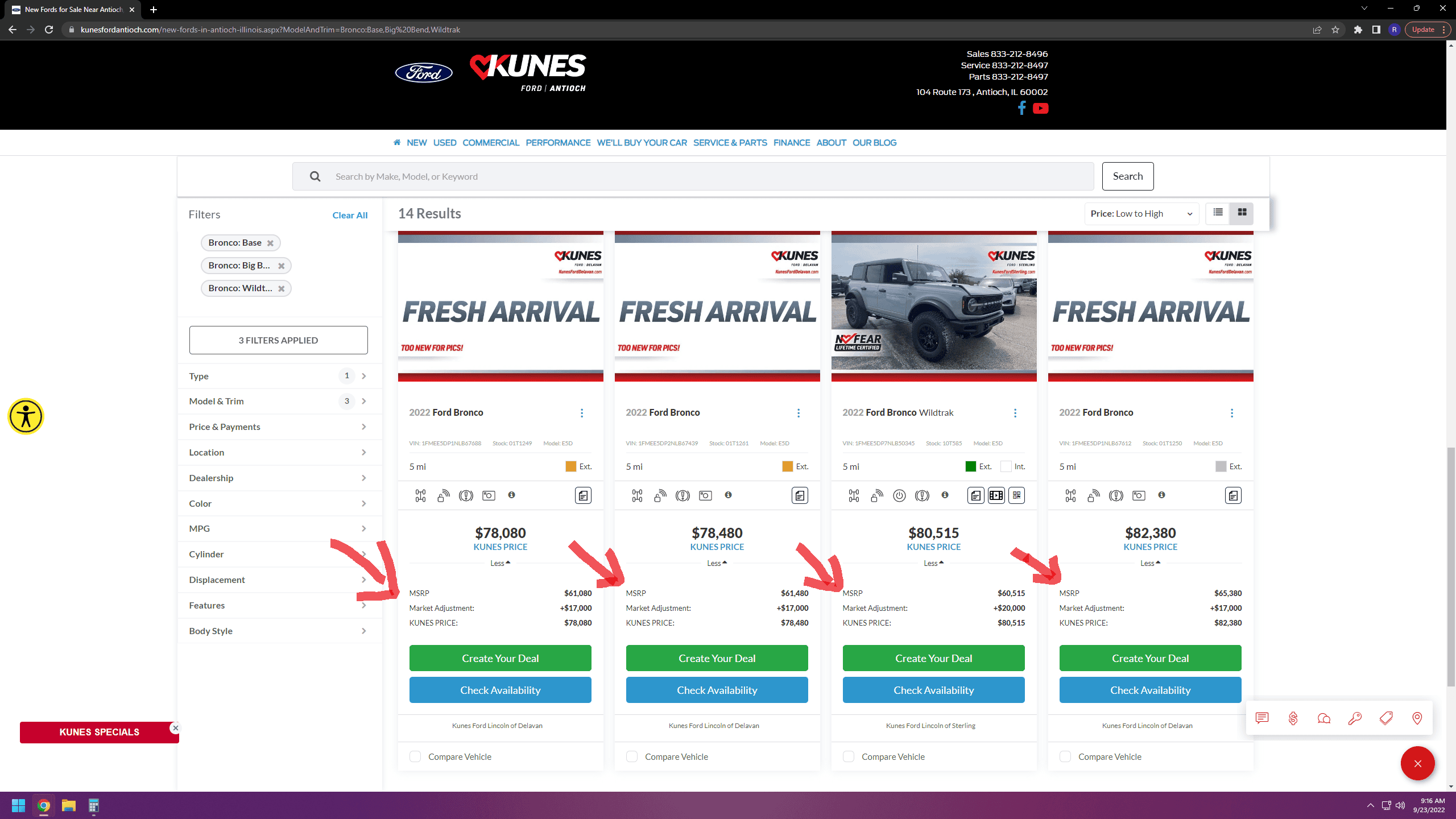Close the red floating action button
This screenshot has width=1456, height=819.
click(x=1418, y=763)
